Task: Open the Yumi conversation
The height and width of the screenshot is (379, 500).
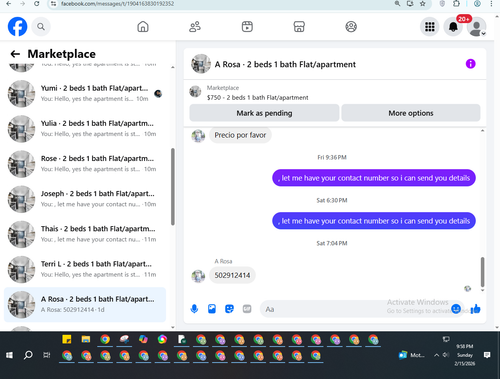Action: pos(85,94)
